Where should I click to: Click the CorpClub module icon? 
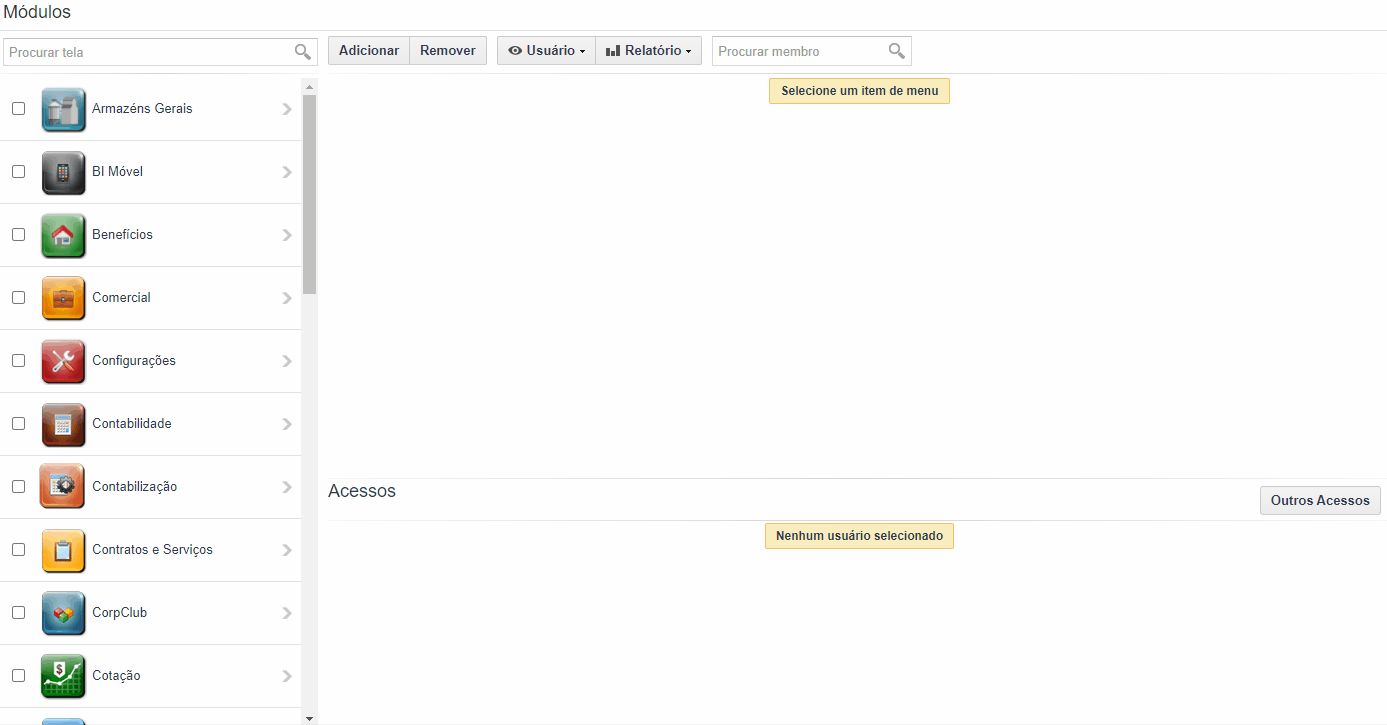[63, 613]
